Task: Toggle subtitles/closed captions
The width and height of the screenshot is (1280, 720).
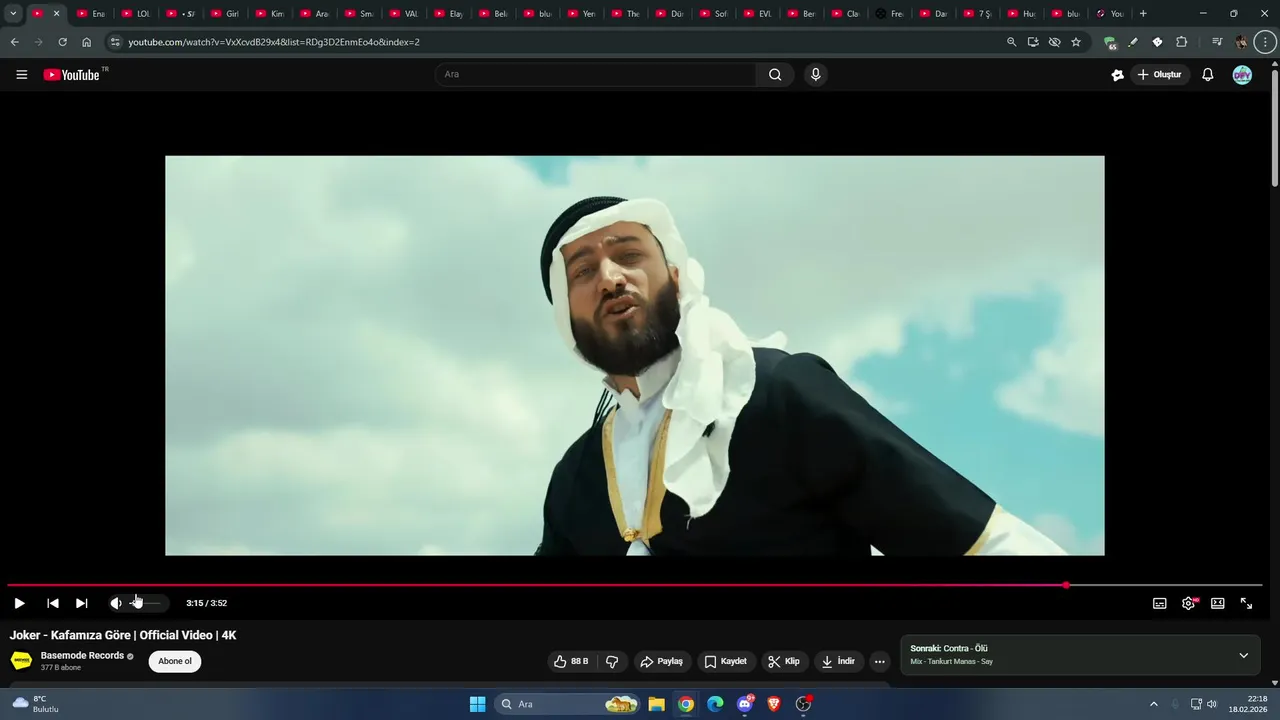Action: click(x=1160, y=603)
